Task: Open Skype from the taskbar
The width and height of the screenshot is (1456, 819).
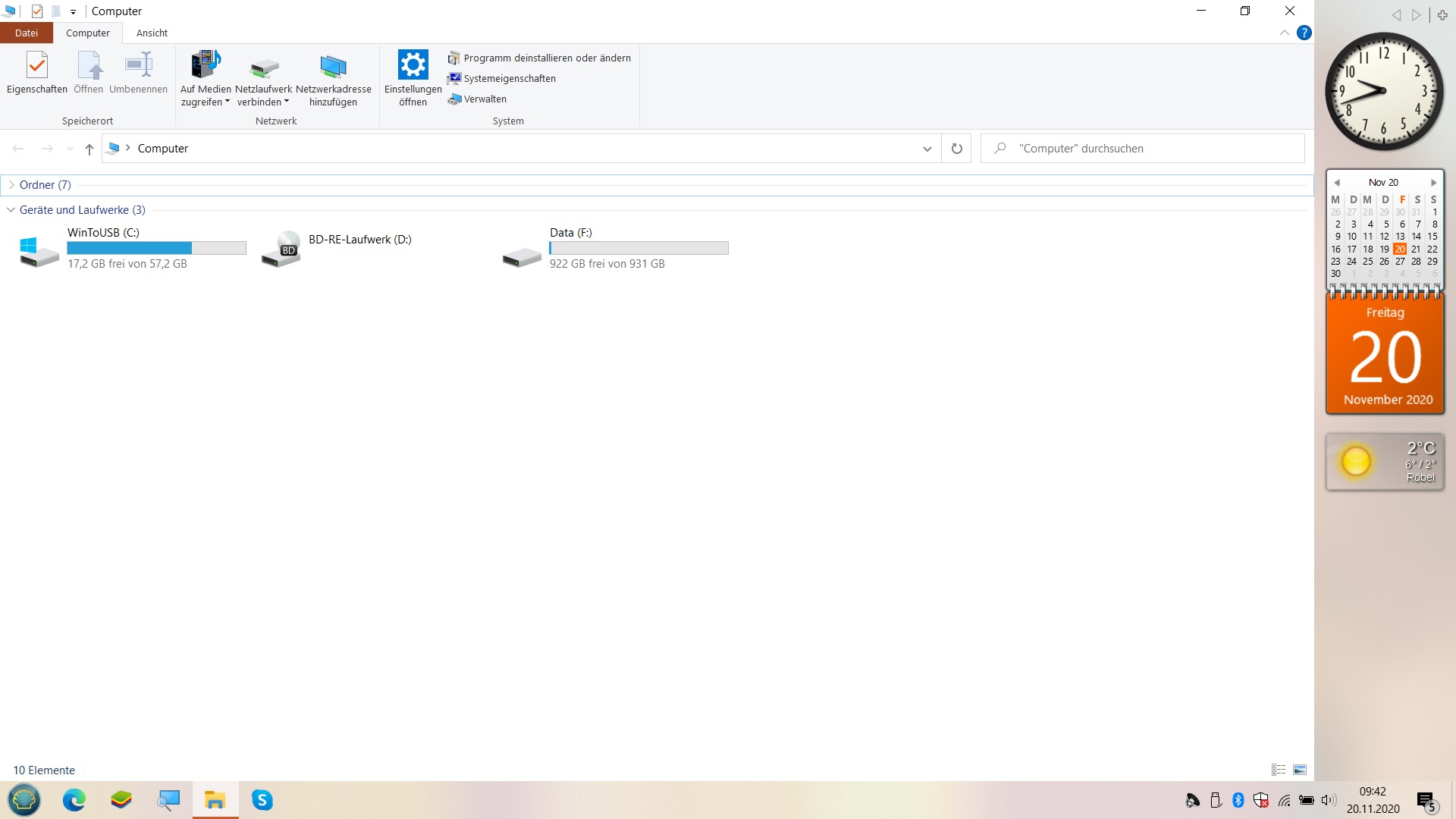Action: (x=262, y=800)
